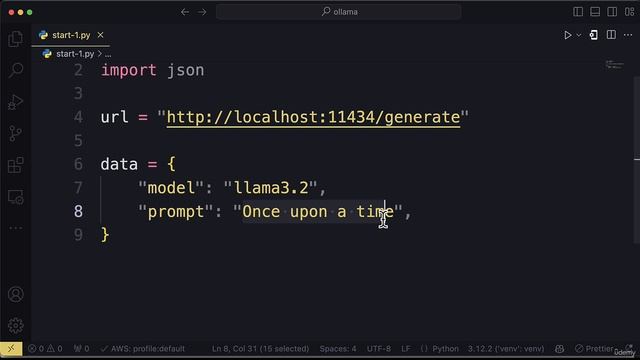The height and width of the screenshot is (360, 640).
Task: Click the "Once upon a time" string
Action: 318,211
